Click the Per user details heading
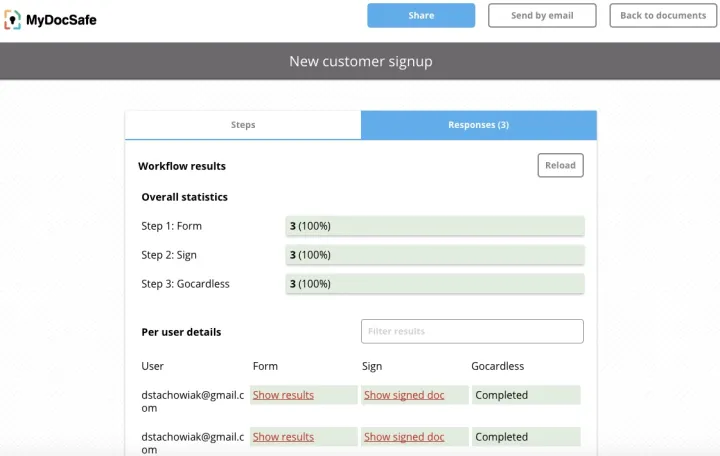 (181, 332)
